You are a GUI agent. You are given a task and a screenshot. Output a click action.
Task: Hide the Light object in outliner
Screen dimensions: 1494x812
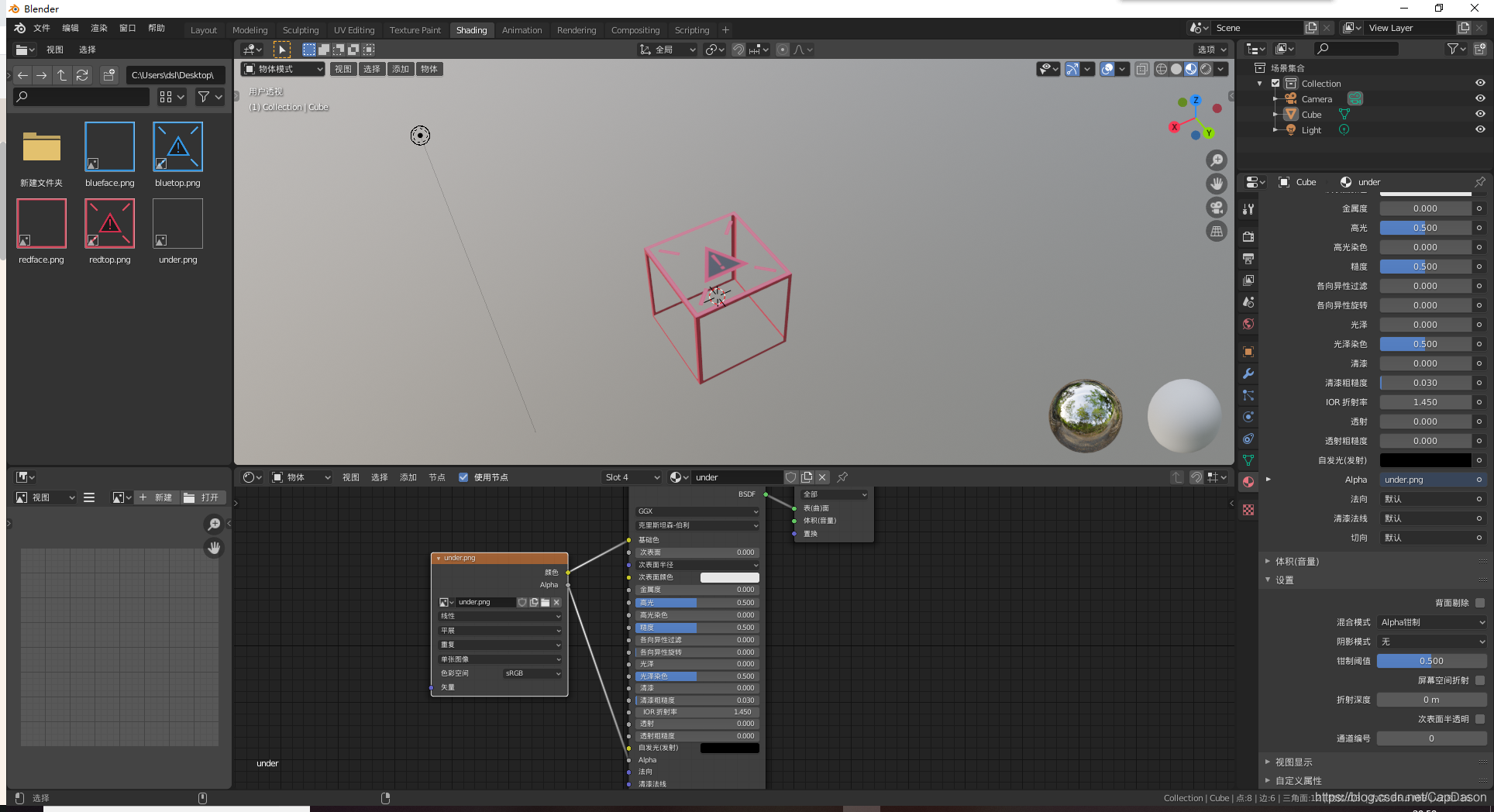coord(1480,129)
